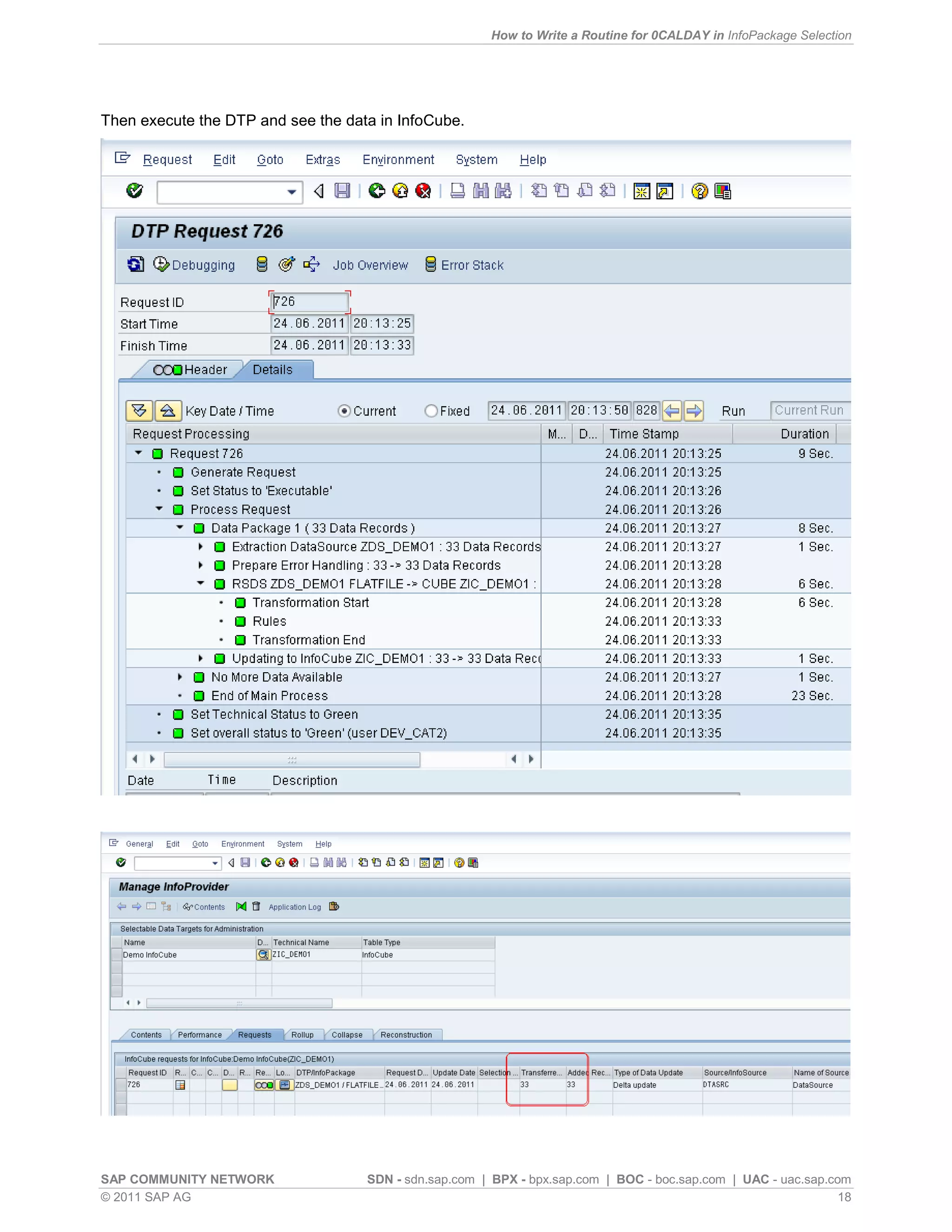The height and width of the screenshot is (1232, 952).
Task: Click Create Shortcut icon in DTP toolbar
Action: click(665, 191)
